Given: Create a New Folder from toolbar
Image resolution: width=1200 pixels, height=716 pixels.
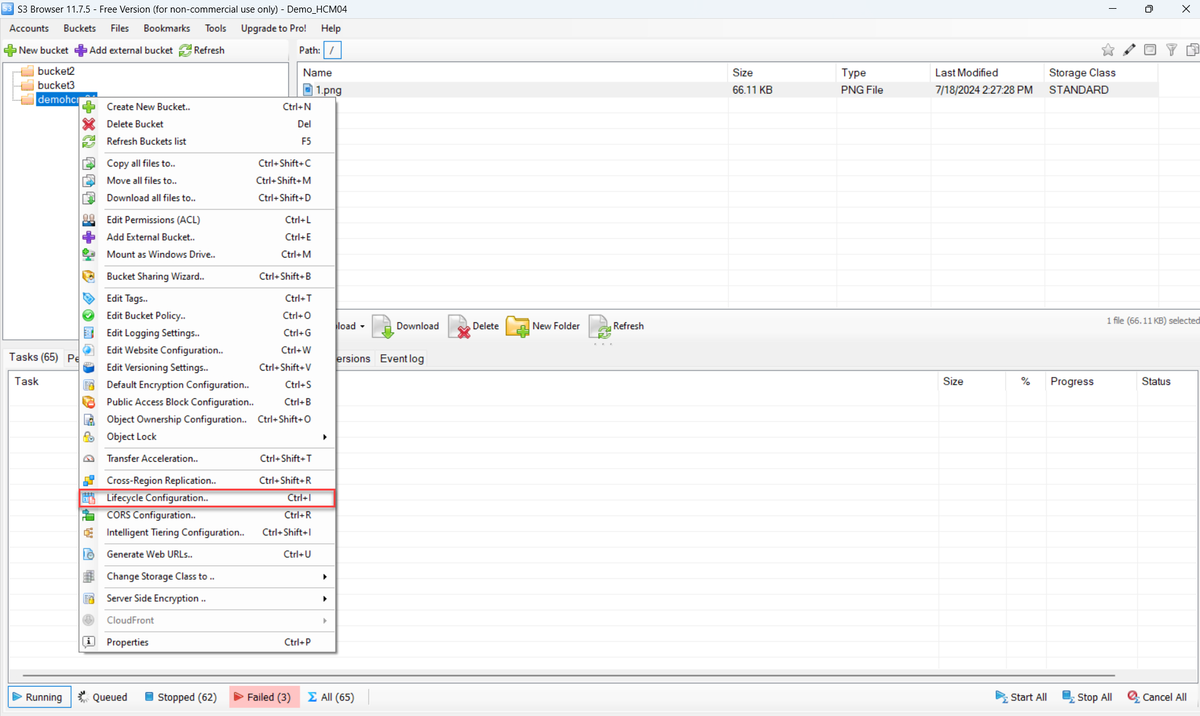Looking at the screenshot, I should [544, 326].
